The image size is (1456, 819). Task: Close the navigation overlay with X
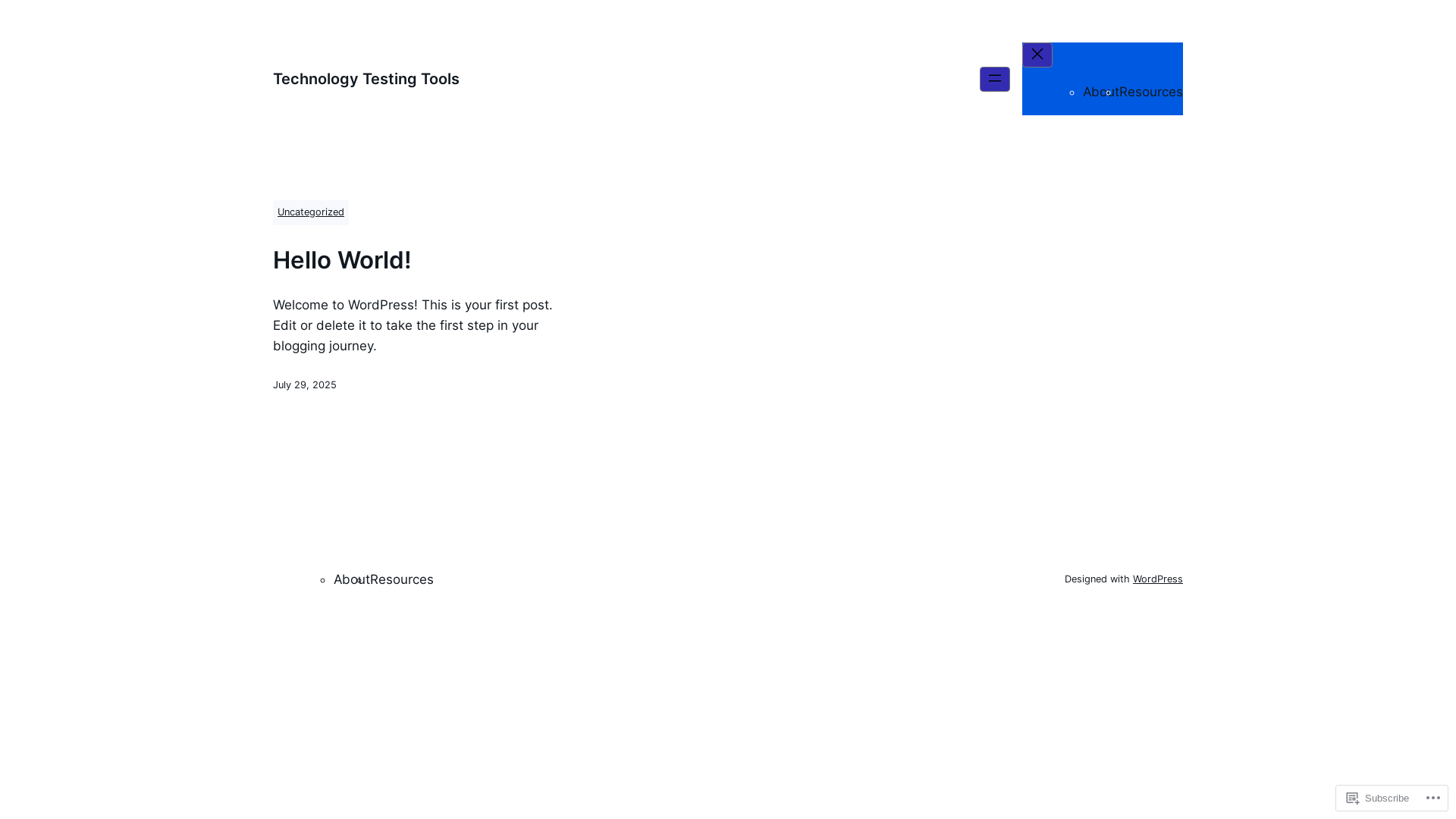click(x=1037, y=55)
